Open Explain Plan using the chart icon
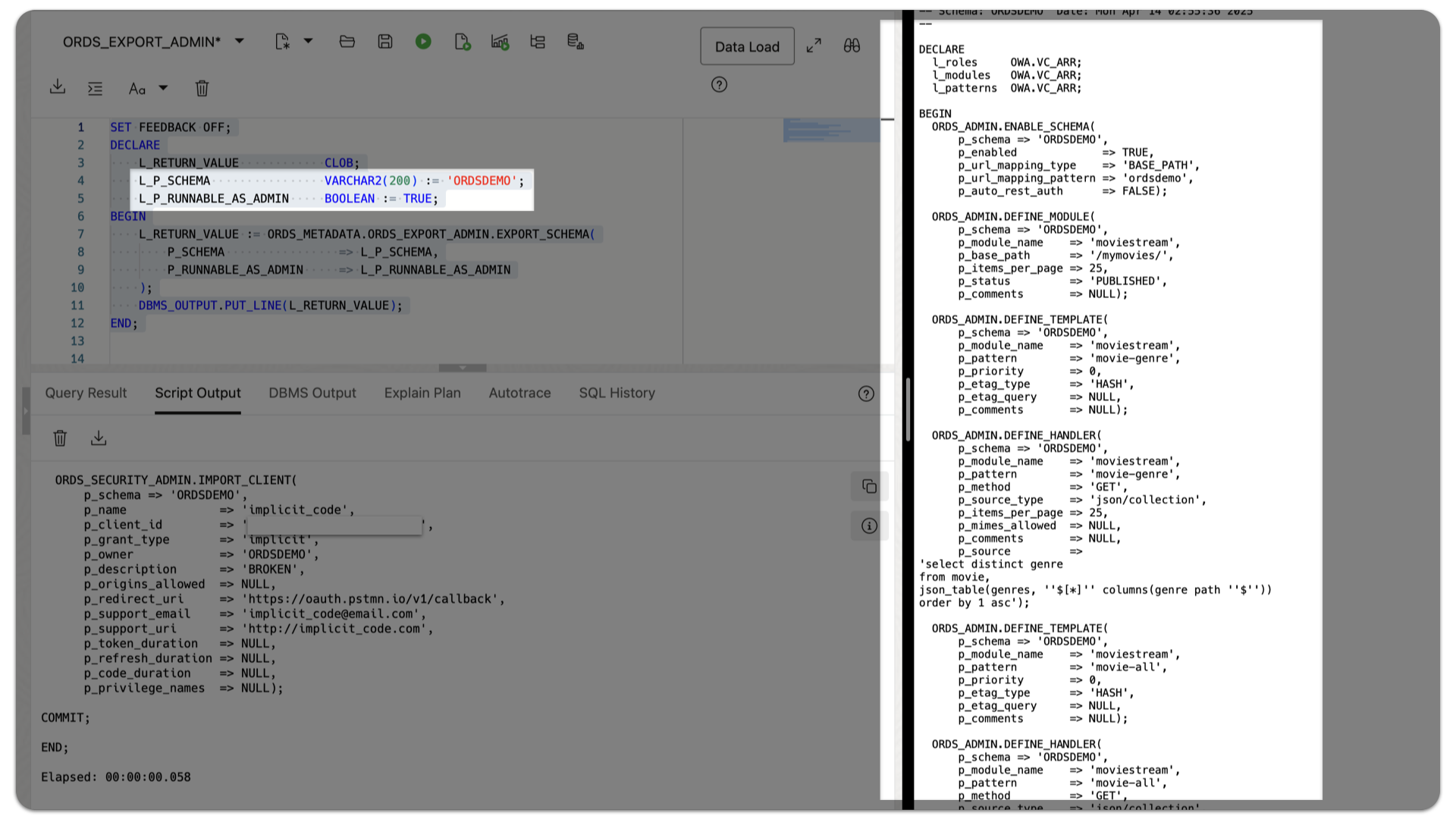 [500, 42]
